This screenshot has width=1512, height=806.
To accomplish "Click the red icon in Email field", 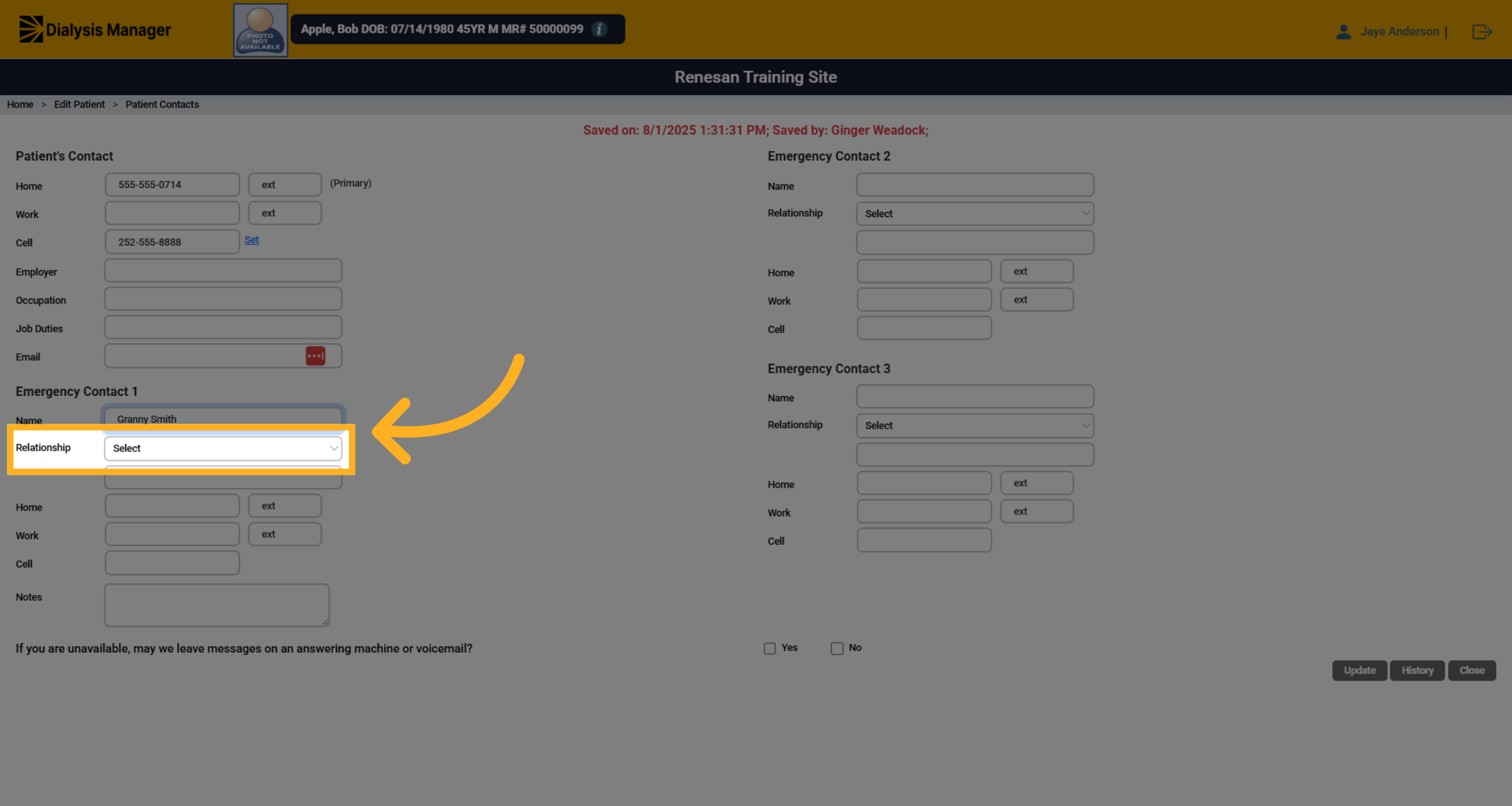I will click(316, 356).
